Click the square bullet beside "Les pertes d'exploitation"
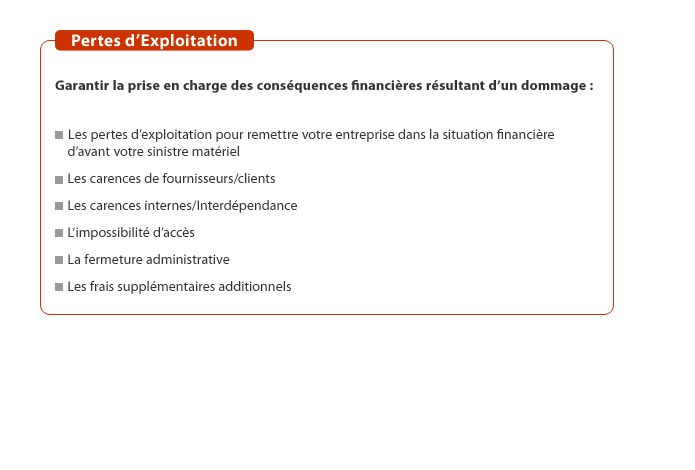Viewport: 695px width, 470px height. [59, 134]
